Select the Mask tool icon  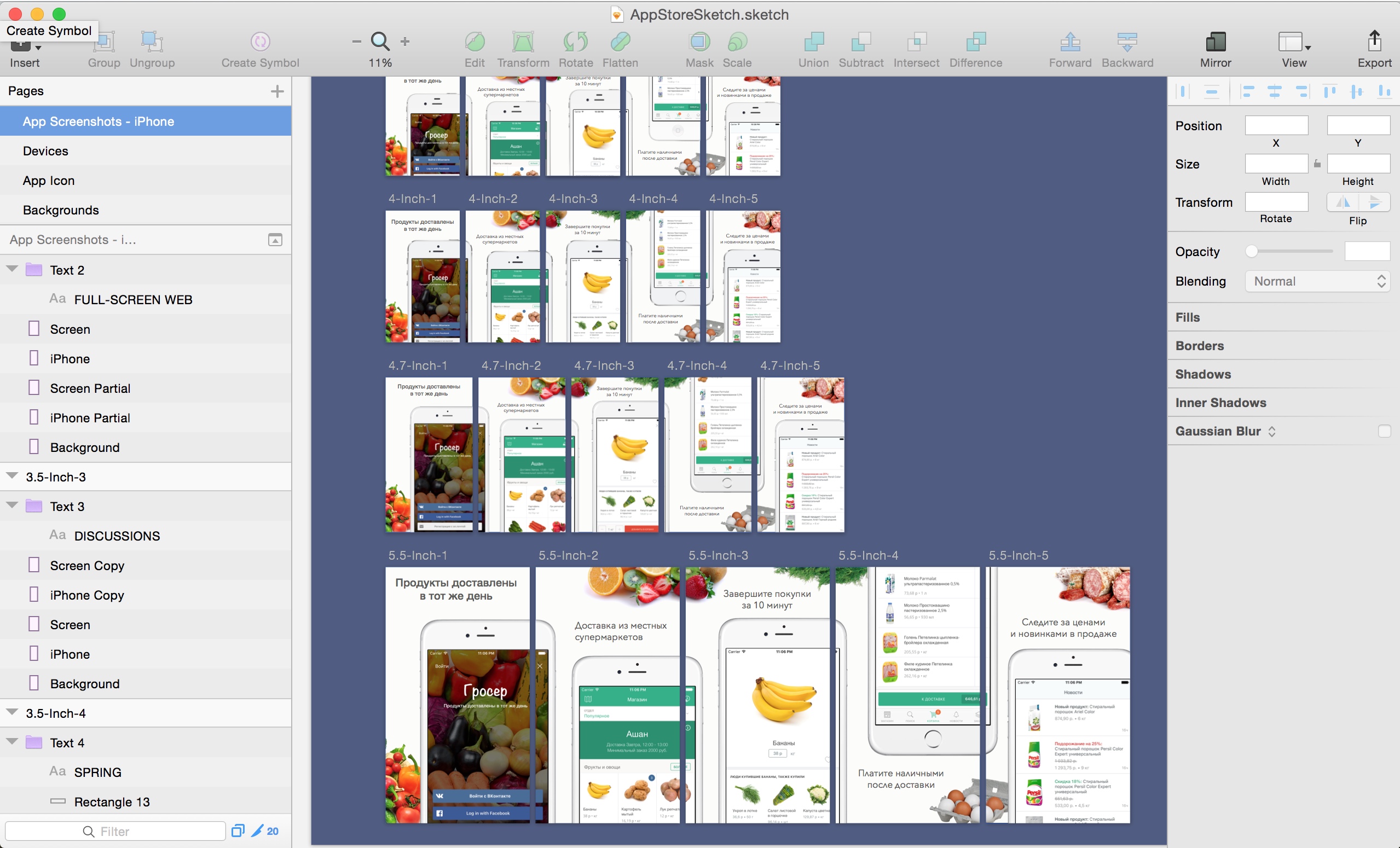coord(699,43)
